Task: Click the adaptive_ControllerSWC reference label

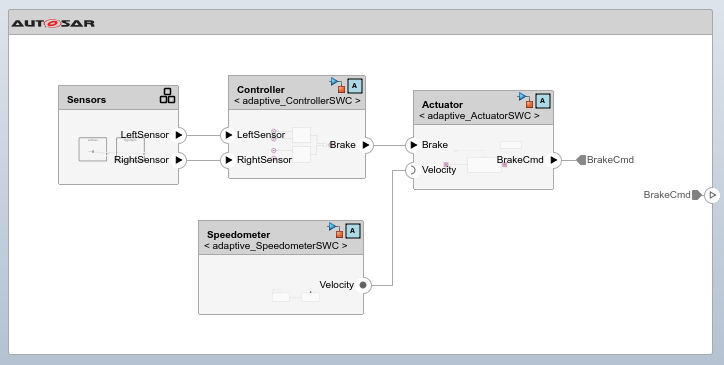Action: coord(297,101)
